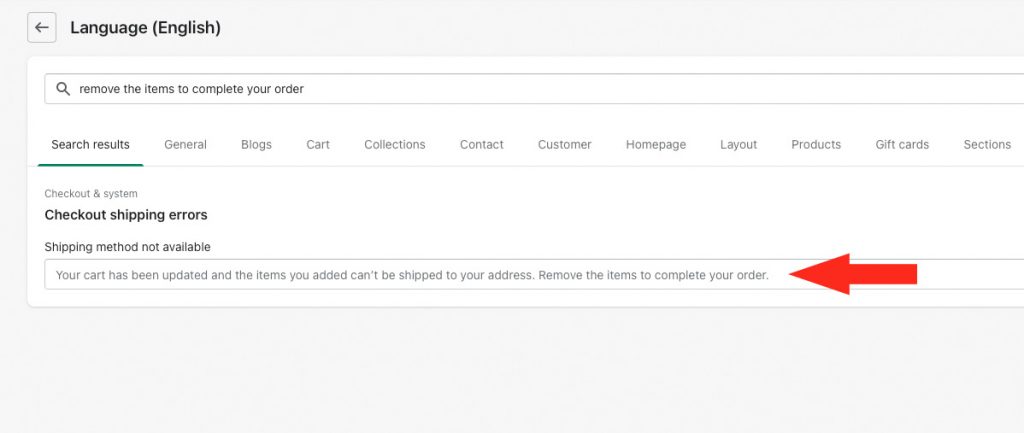Image resolution: width=1024 pixels, height=433 pixels.
Task: Click the Checkout shipping errors heading
Action: pos(126,215)
